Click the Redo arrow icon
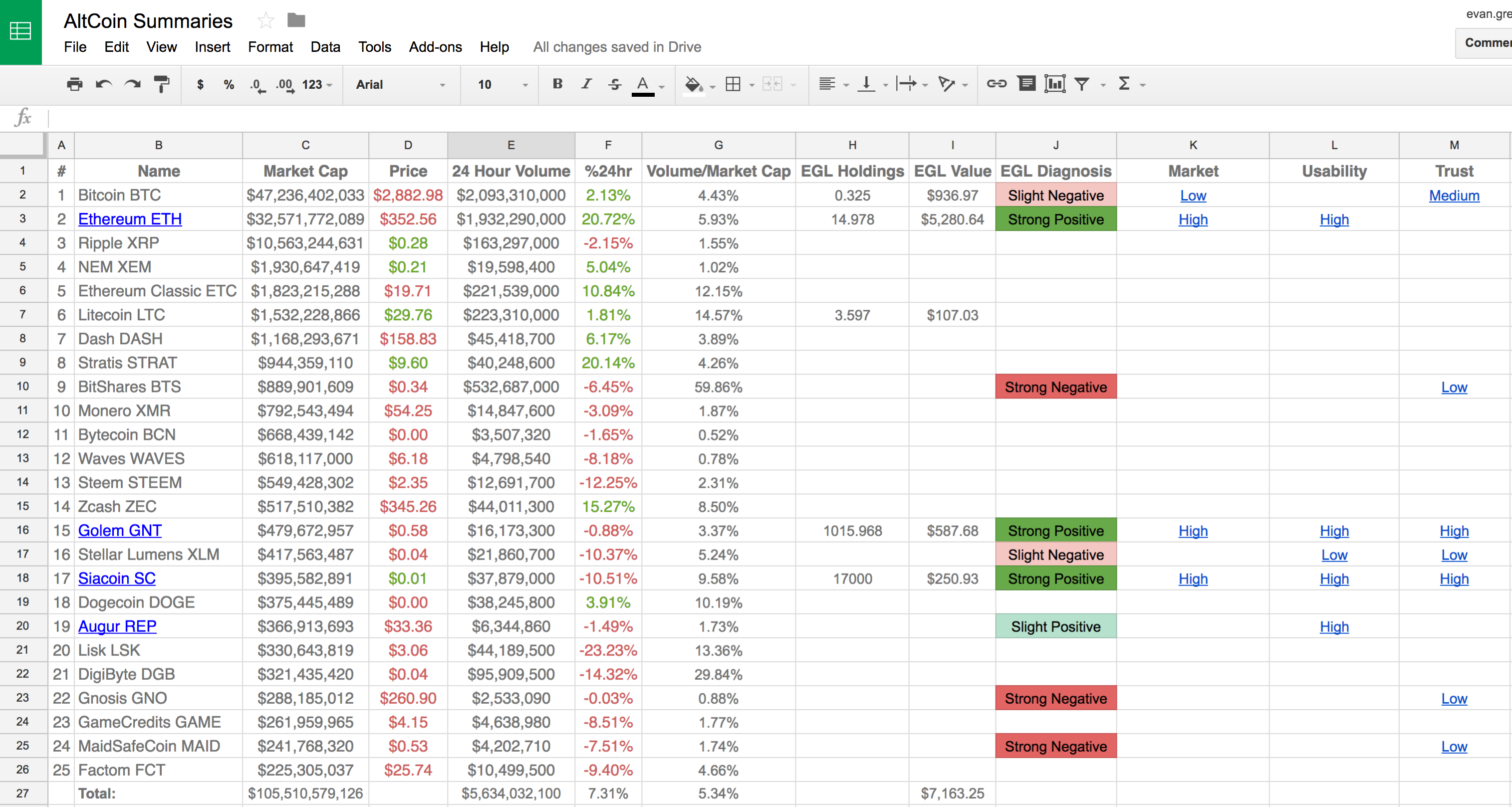Image resolution: width=1512 pixels, height=807 pixels. [133, 84]
